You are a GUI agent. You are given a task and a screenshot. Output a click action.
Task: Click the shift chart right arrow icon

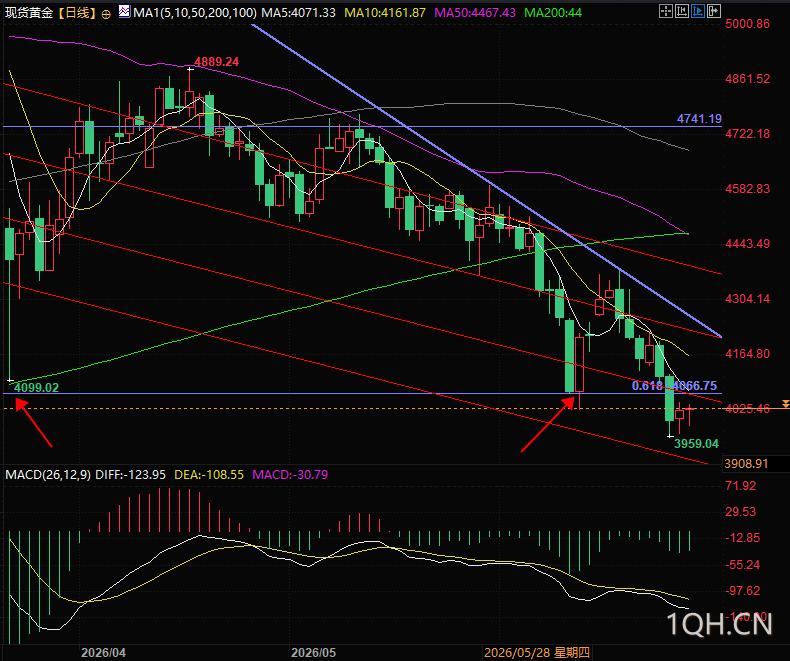[714, 11]
